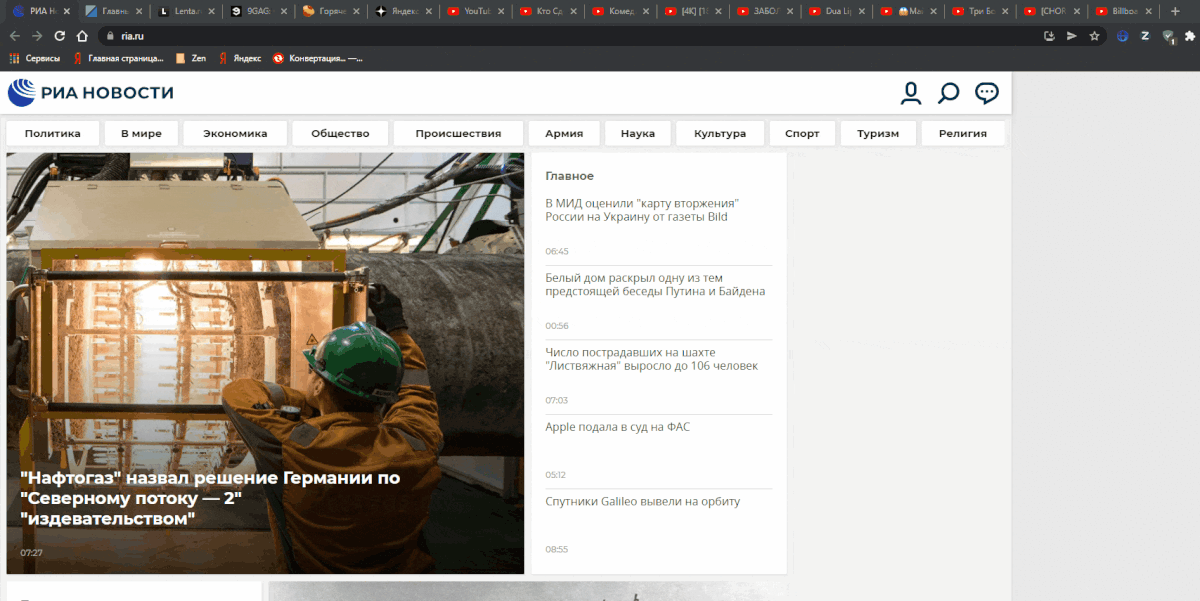
Task: Close the 9GAG tab
Action: click(284, 11)
